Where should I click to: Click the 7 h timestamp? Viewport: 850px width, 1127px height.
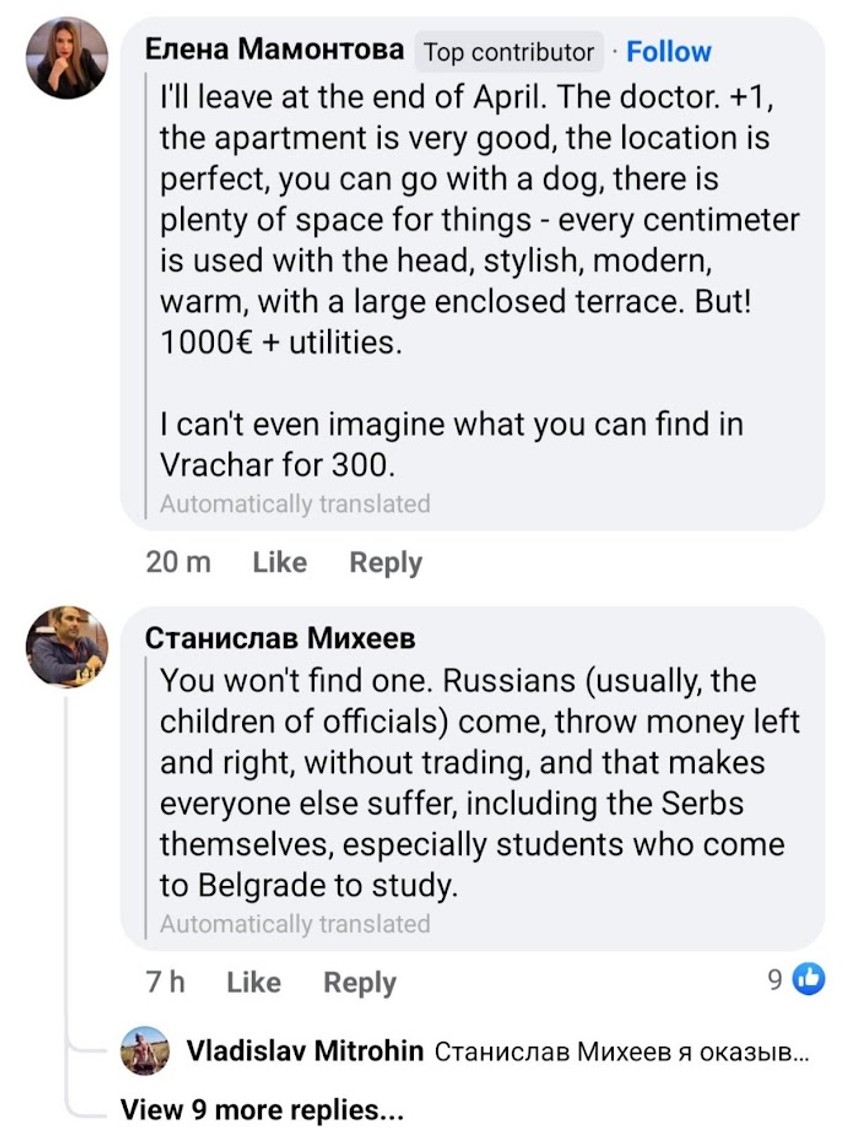tap(166, 983)
